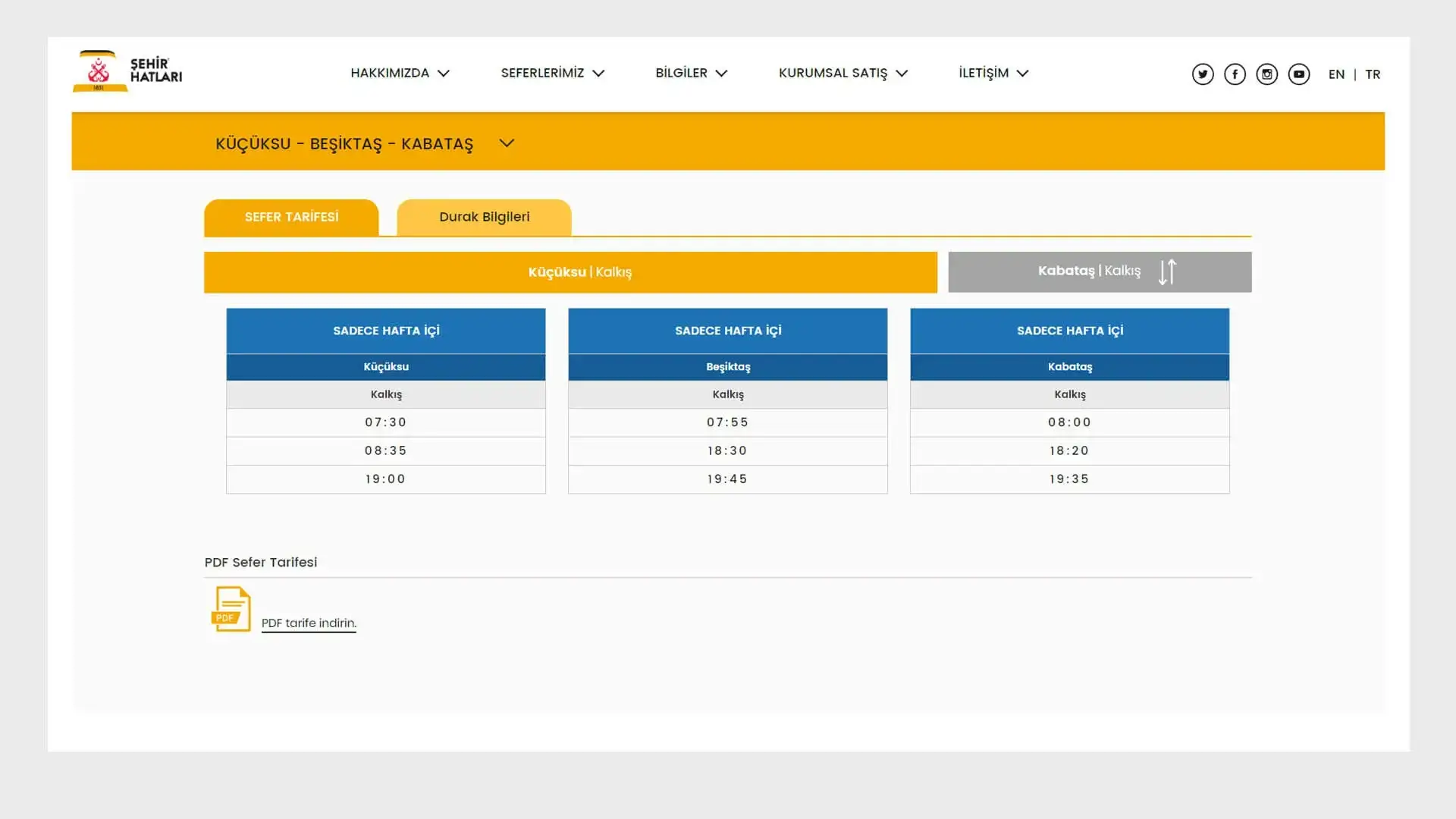This screenshot has height=819, width=1456.
Task: Open the KURUMSAL SATIŞ dropdown
Action: pyautogui.click(x=843, y=73)
